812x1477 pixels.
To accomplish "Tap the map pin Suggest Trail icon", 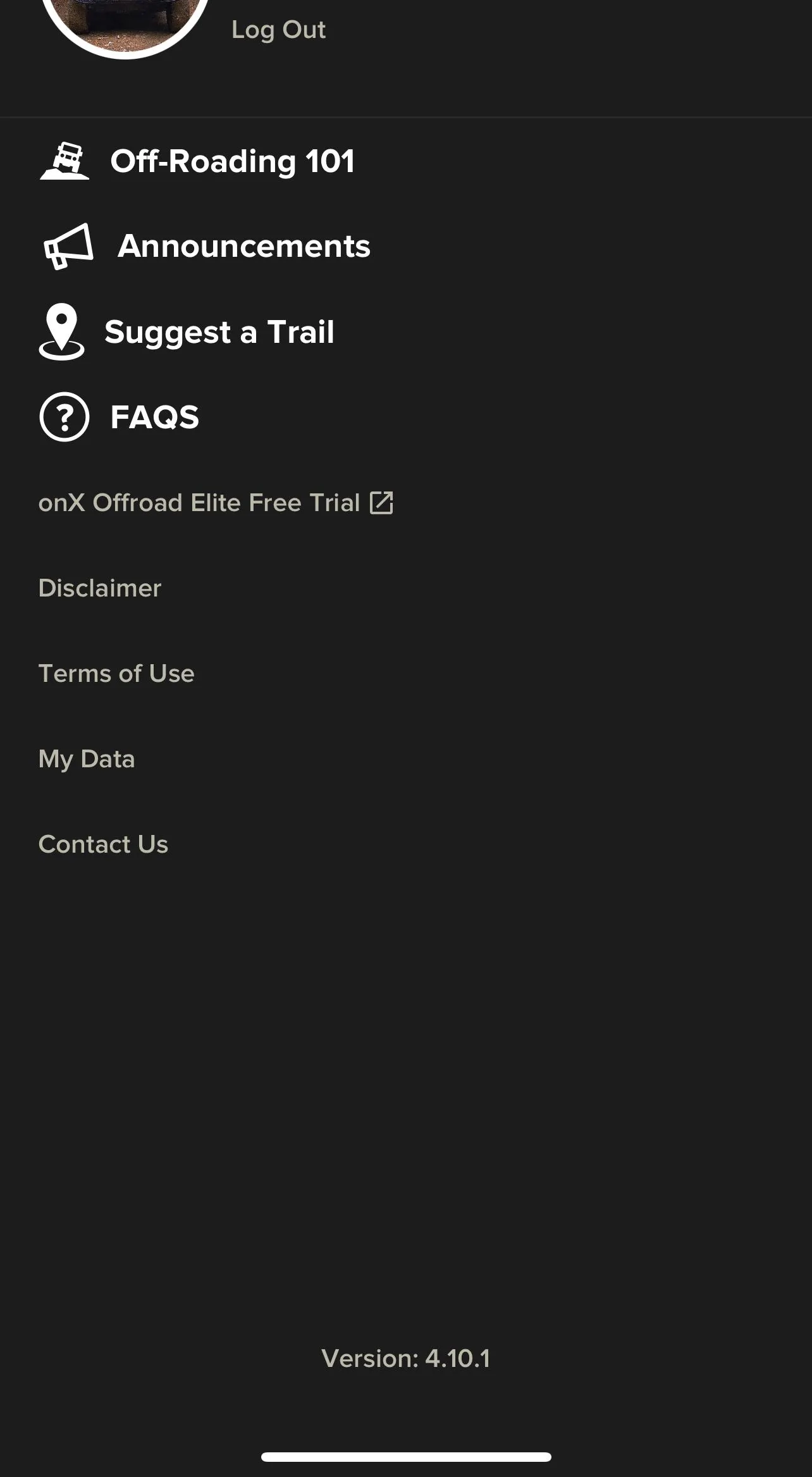I will 61,331.
